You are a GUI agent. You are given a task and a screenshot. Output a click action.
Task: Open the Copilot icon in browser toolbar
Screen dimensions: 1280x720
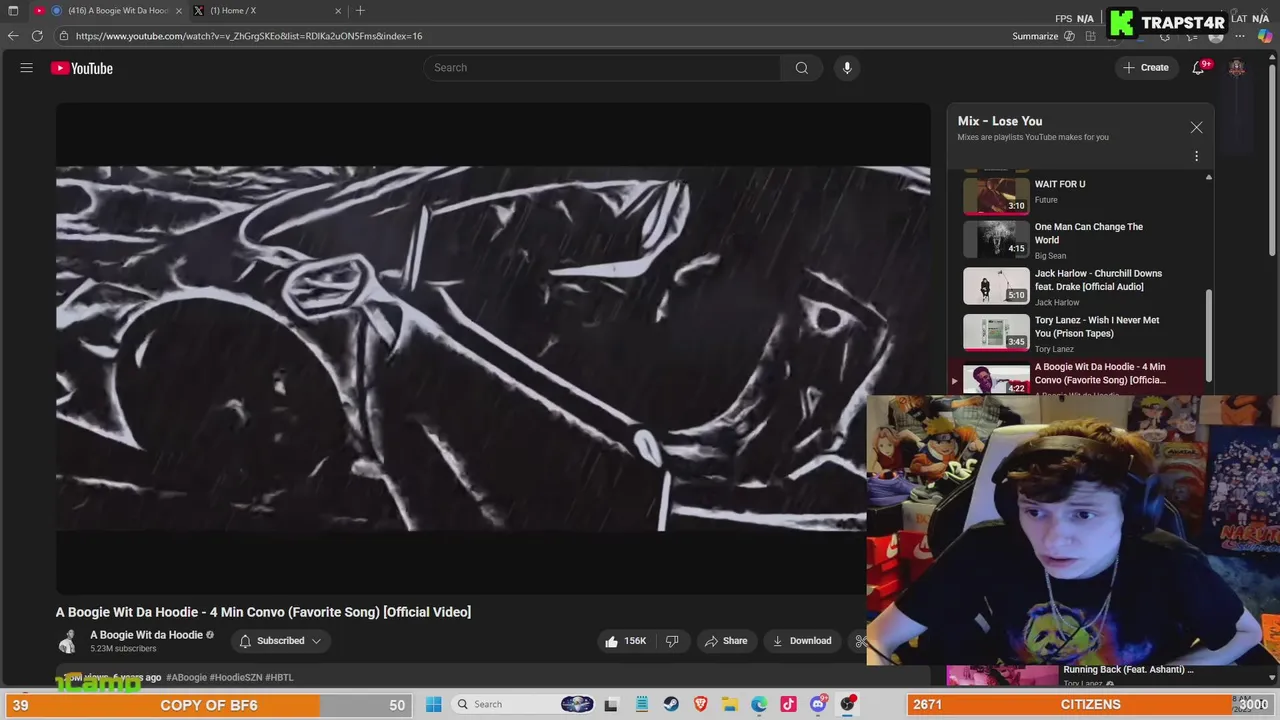click(x=1265, y=36)
